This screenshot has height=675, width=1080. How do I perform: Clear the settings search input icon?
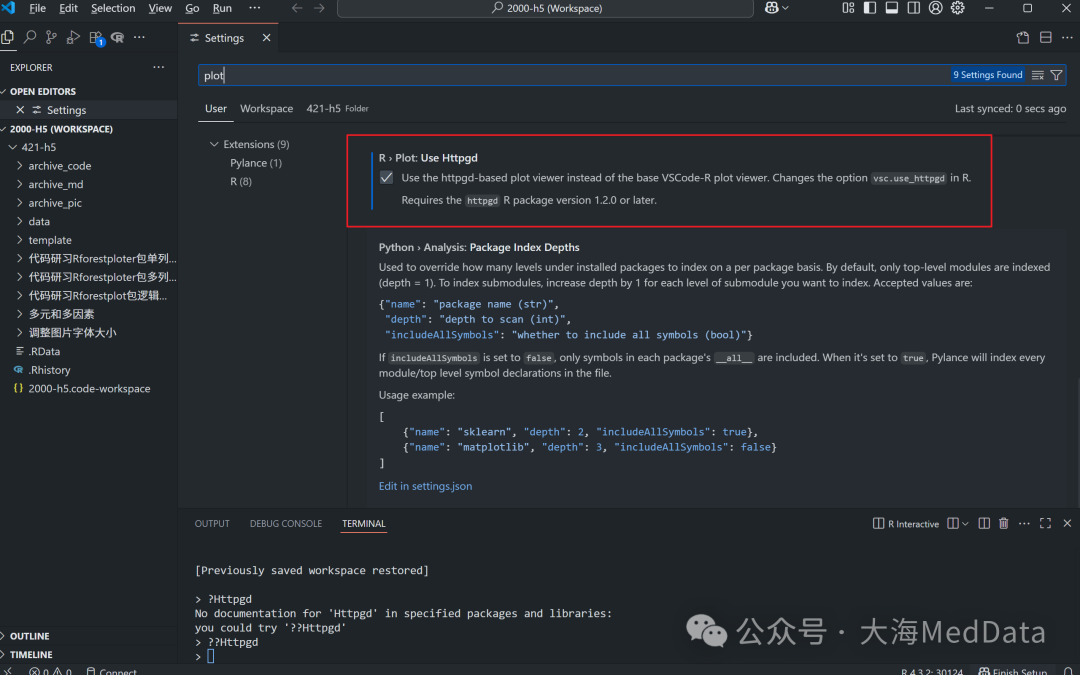1037,75
